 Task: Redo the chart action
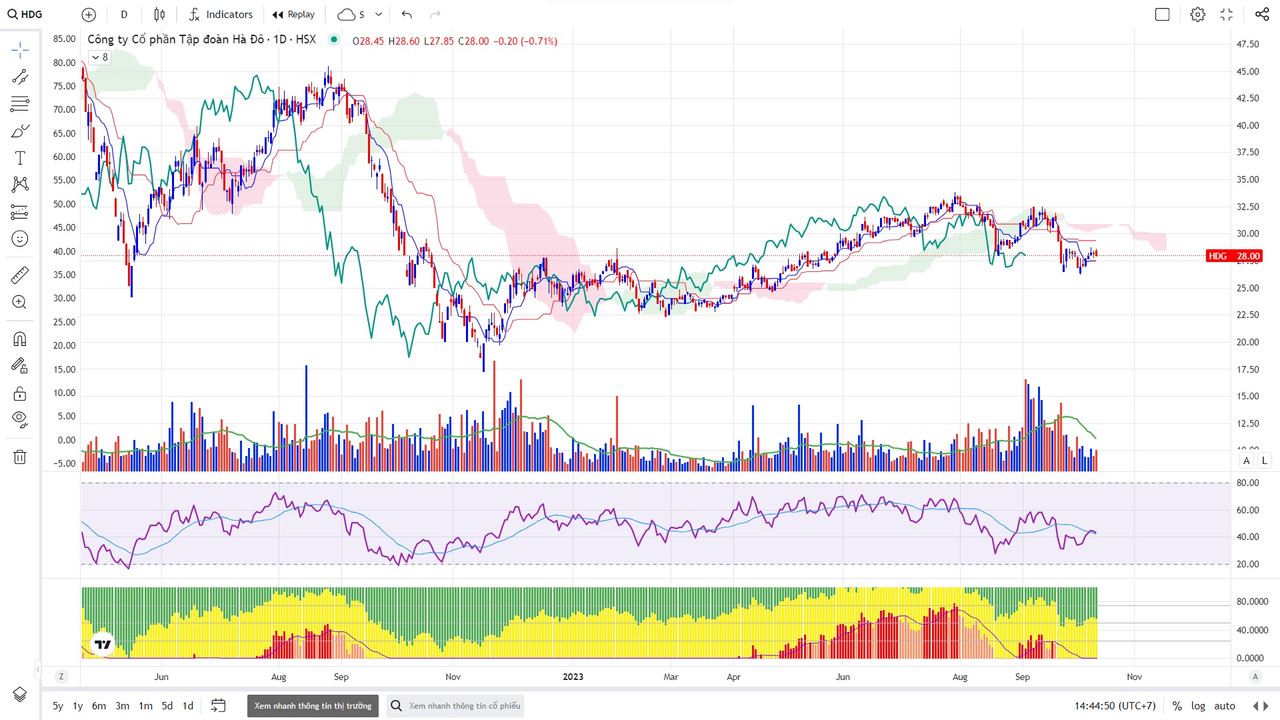435,15
